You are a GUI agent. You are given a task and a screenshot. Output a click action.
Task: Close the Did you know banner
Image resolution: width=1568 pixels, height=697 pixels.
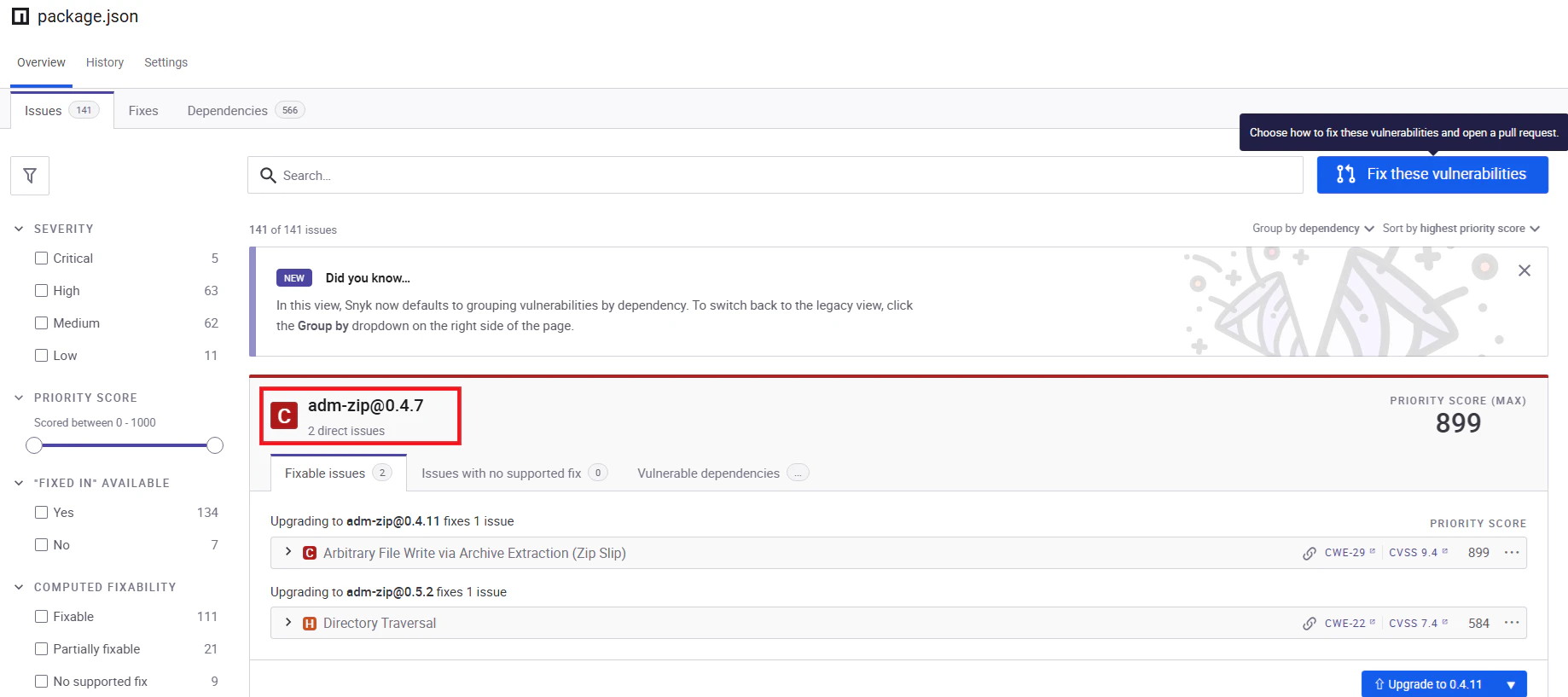pyautogui.click(x=1524, y=270)
